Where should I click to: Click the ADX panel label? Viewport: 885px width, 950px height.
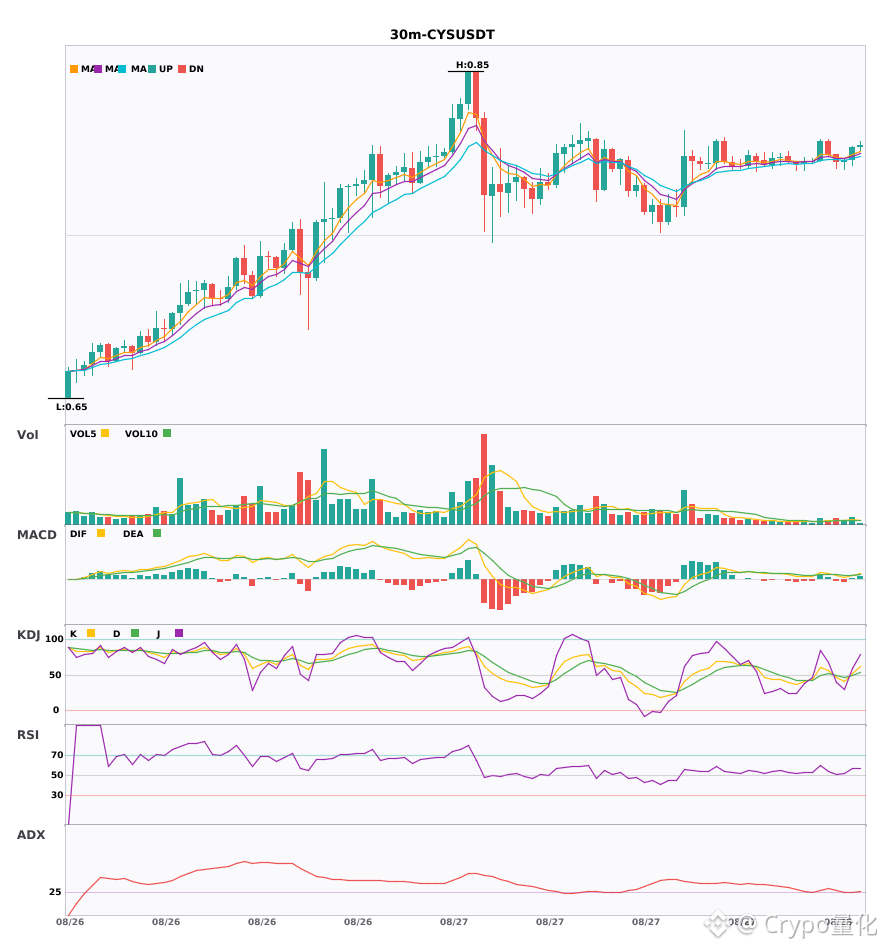tap(31, 834)
